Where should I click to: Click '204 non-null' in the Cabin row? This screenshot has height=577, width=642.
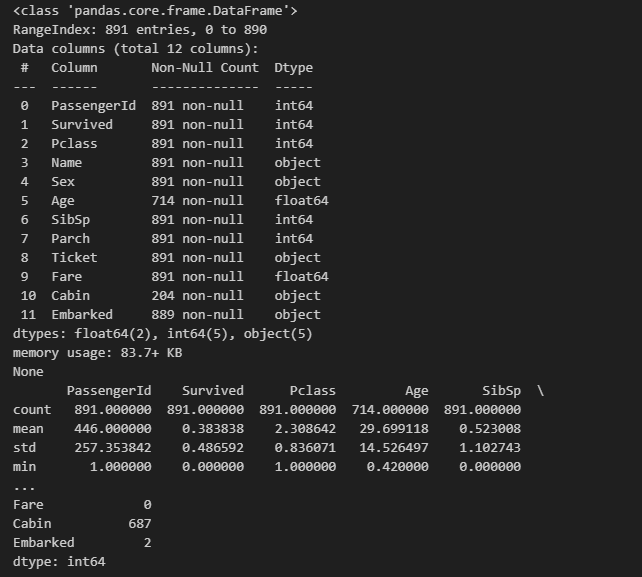[x=197, y=296]
